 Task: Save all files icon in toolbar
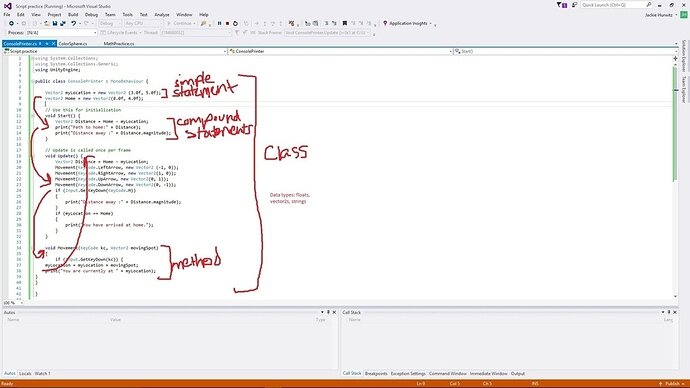[62, 23]
